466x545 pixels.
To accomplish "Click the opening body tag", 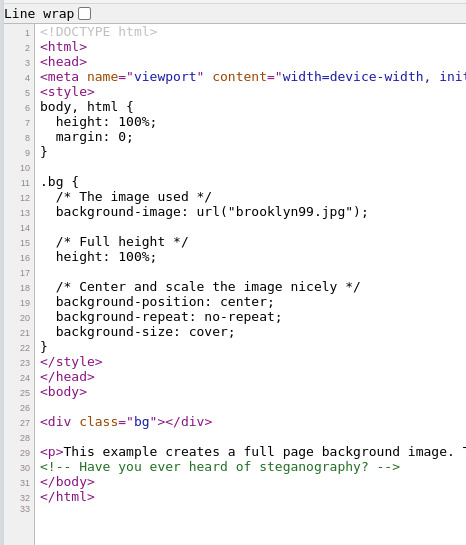I will 63,392.
